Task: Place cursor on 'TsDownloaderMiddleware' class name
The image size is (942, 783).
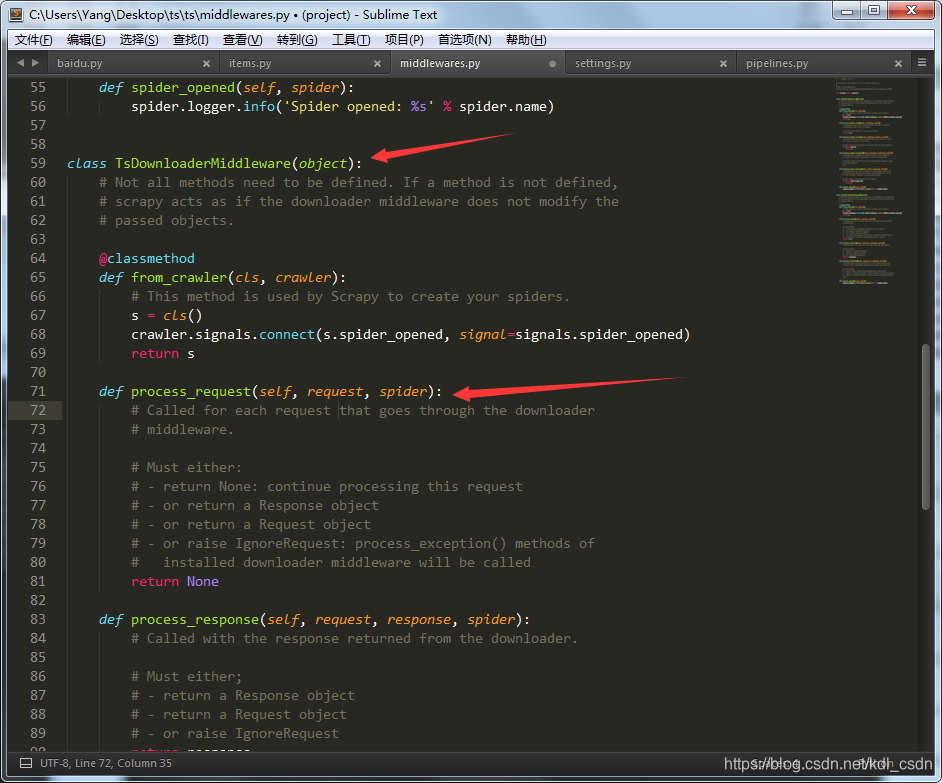Action: [202, 163]
